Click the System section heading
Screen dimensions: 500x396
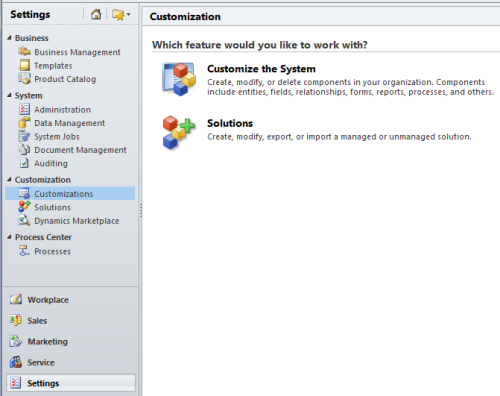28,96
